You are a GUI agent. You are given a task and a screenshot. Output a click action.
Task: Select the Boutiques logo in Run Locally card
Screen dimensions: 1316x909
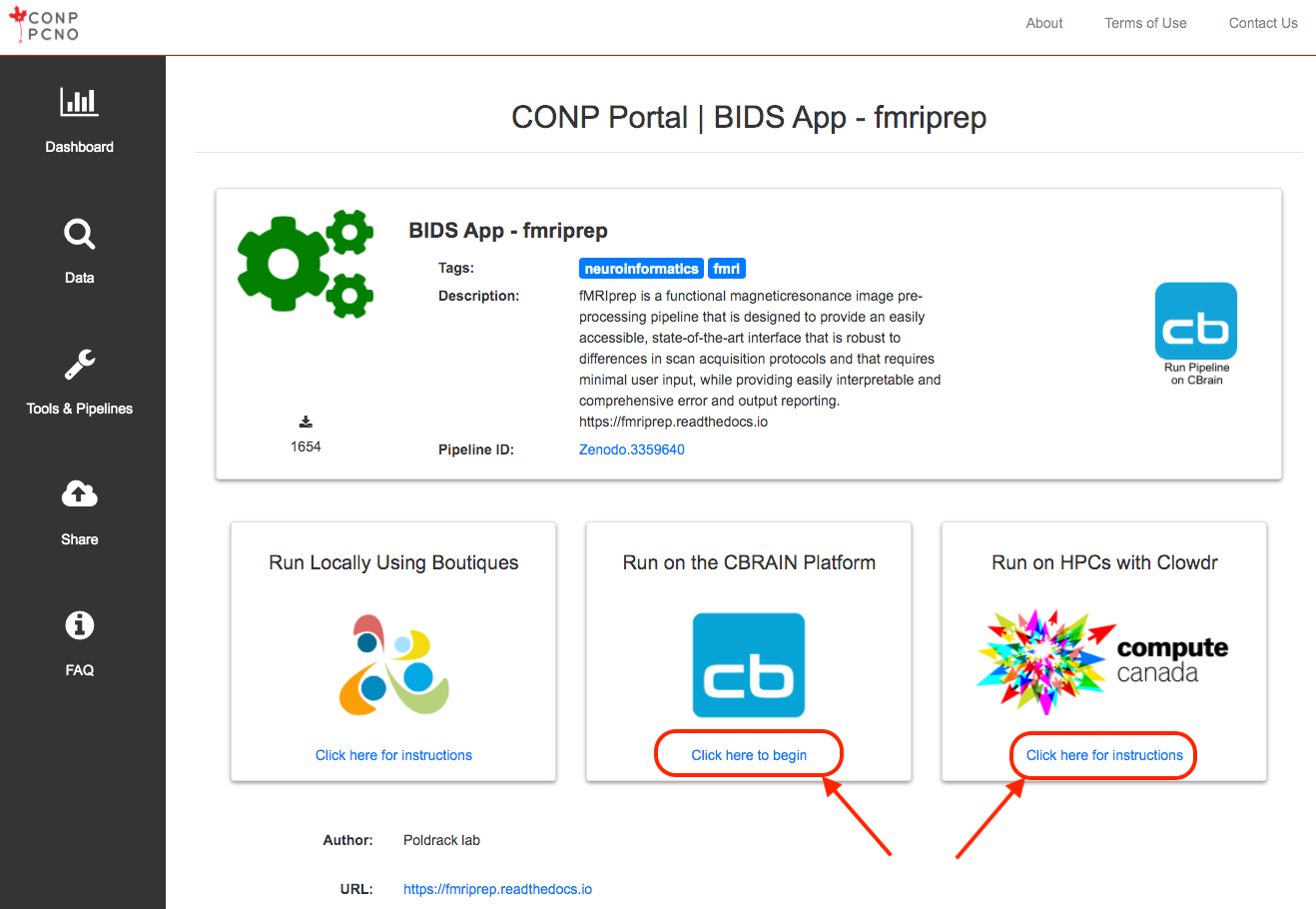point(393,662)
